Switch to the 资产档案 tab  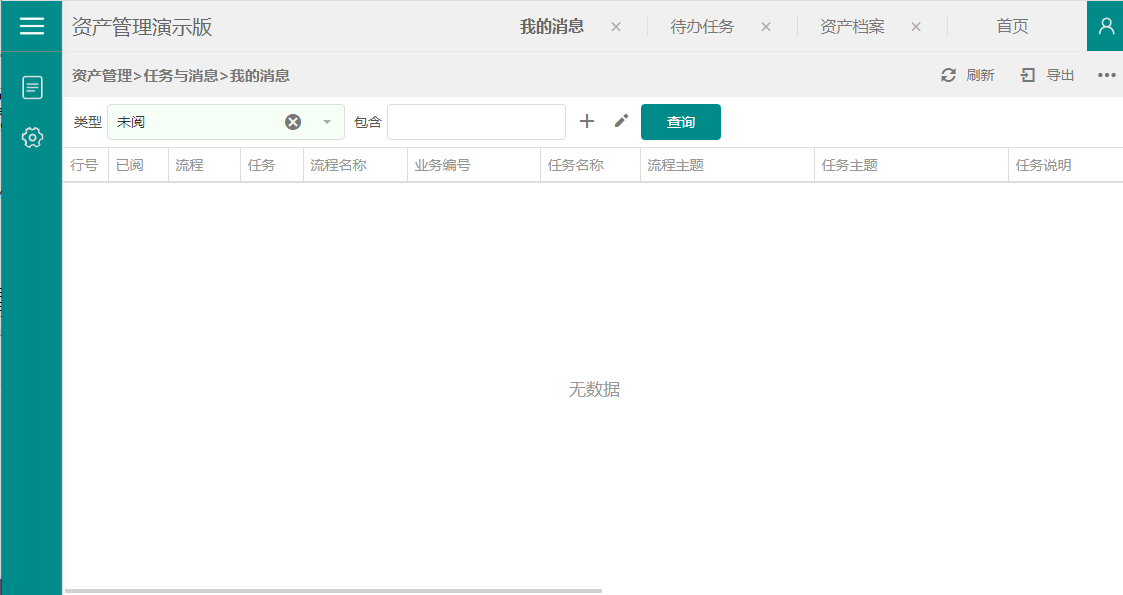click(x=852, y=26)
